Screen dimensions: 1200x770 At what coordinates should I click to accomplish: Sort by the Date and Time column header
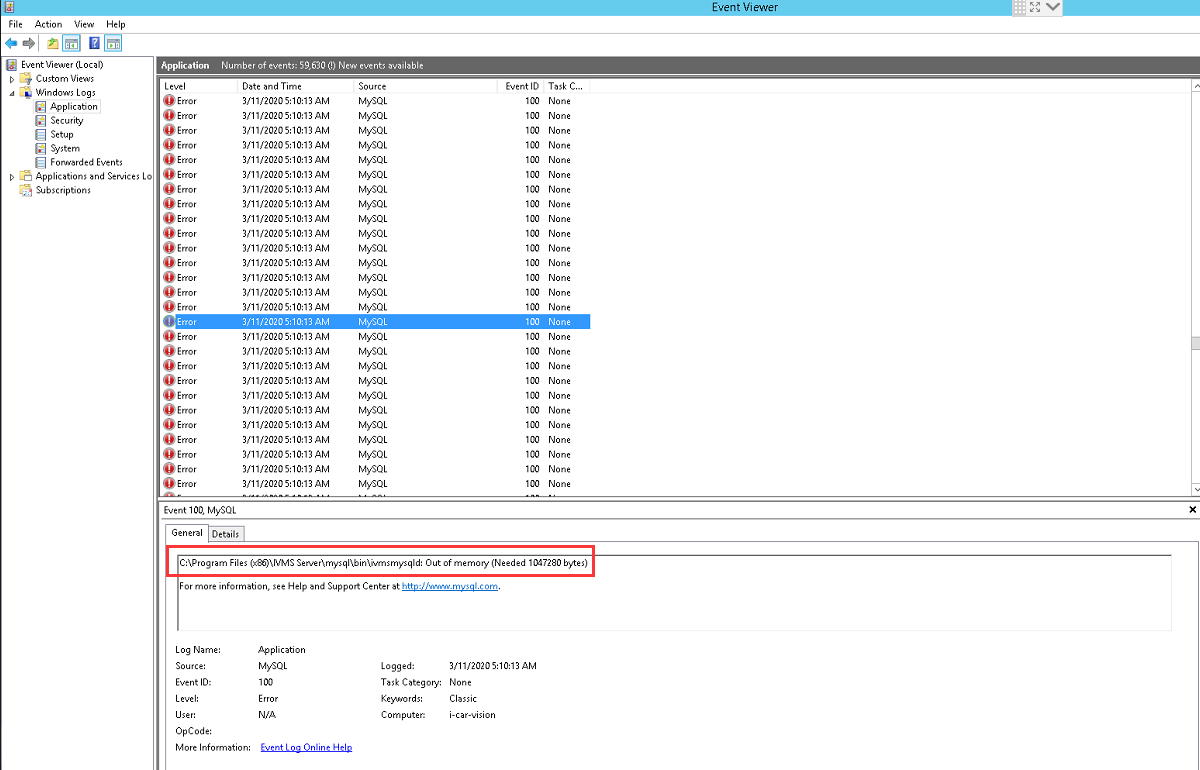pyautogui.click(x=297, y=86)
